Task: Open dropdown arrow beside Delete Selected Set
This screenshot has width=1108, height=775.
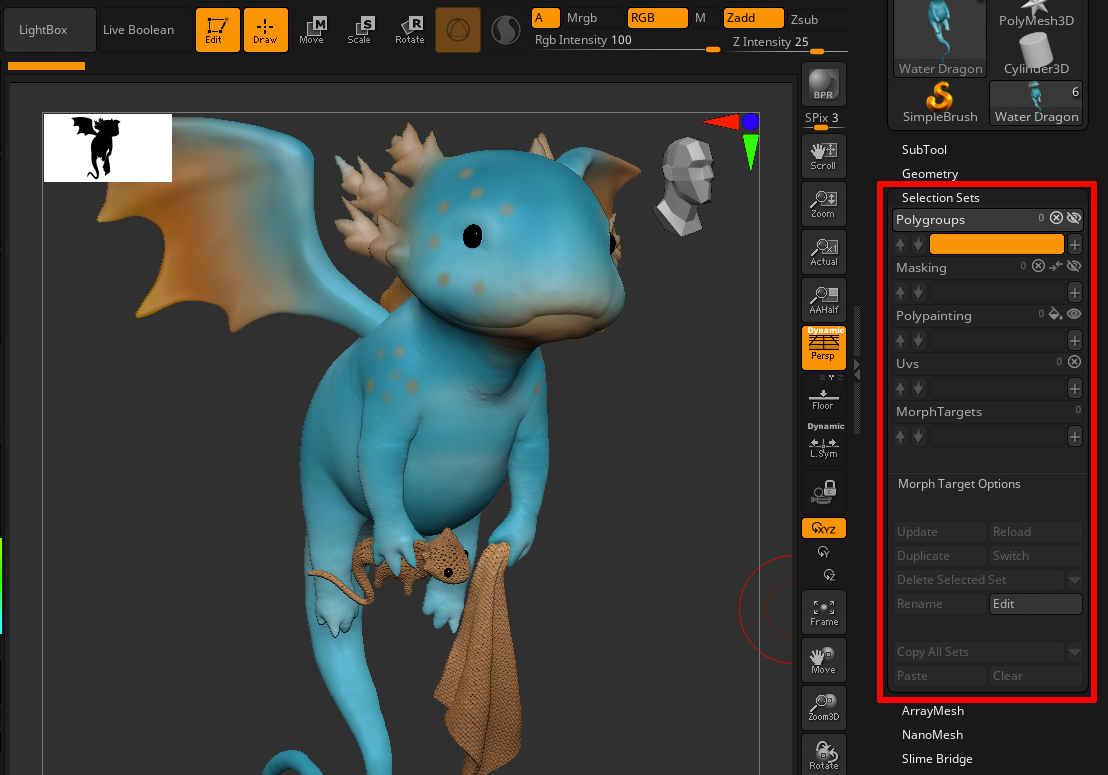Action: 1074,580
